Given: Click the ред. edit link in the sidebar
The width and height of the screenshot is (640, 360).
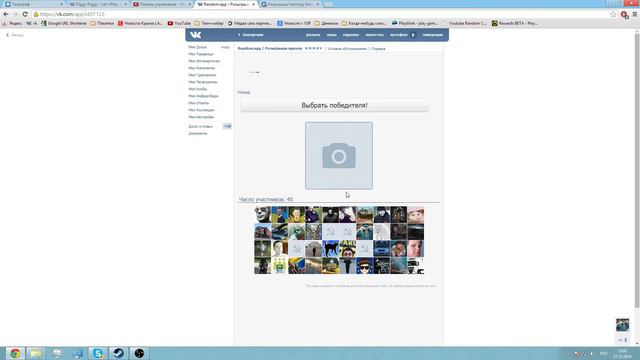Looking at the screenshot, I should (225, 47).
